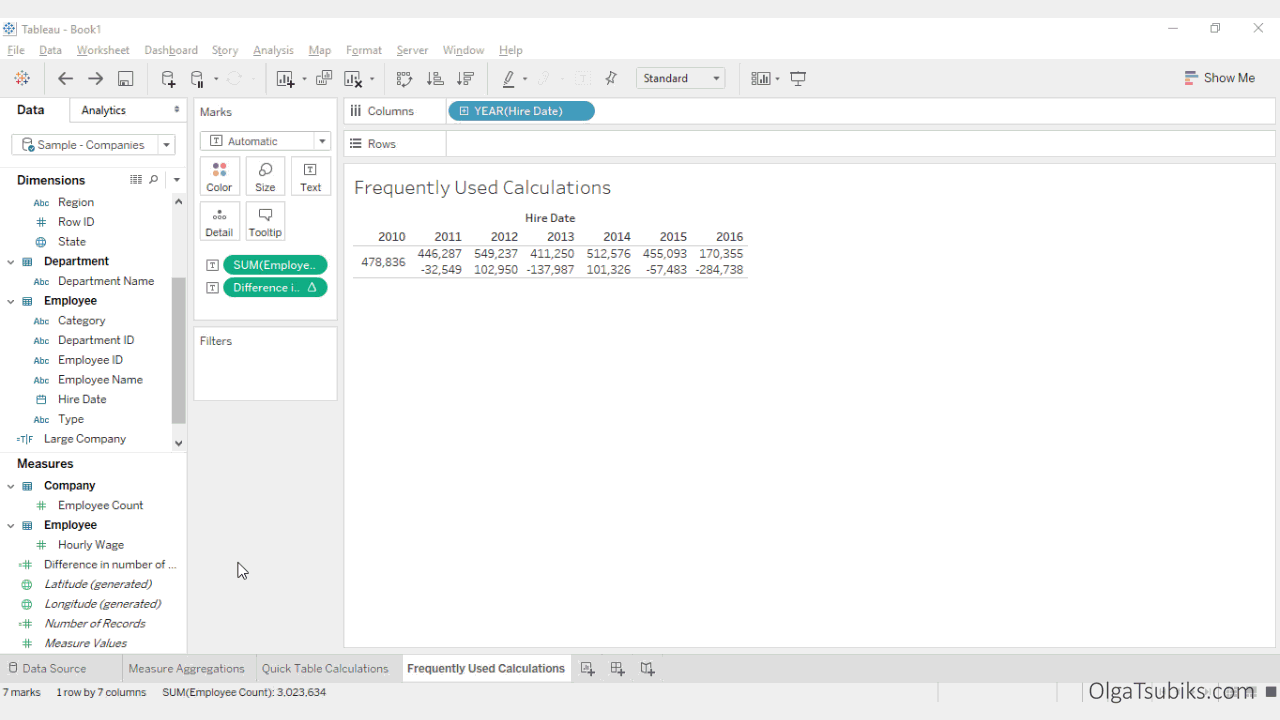This screenshot has width=1280, height=720.
Task: Click the text icon beside Difference pill
Action: (212, 287)
